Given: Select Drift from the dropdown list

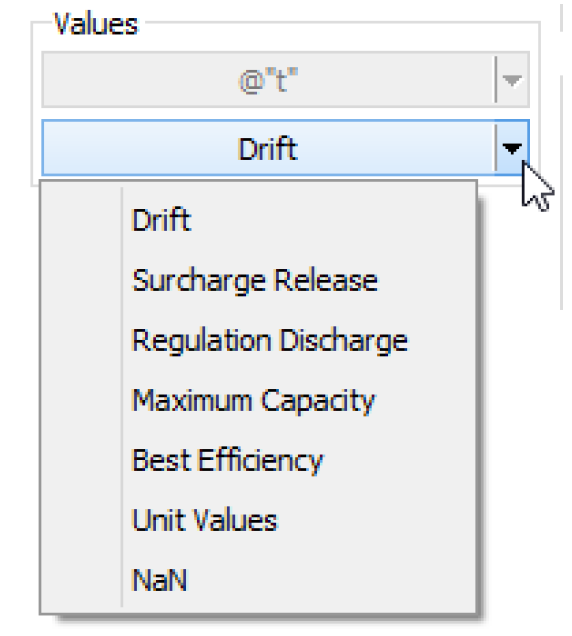Looking at the screenshot, I should 161,220.
